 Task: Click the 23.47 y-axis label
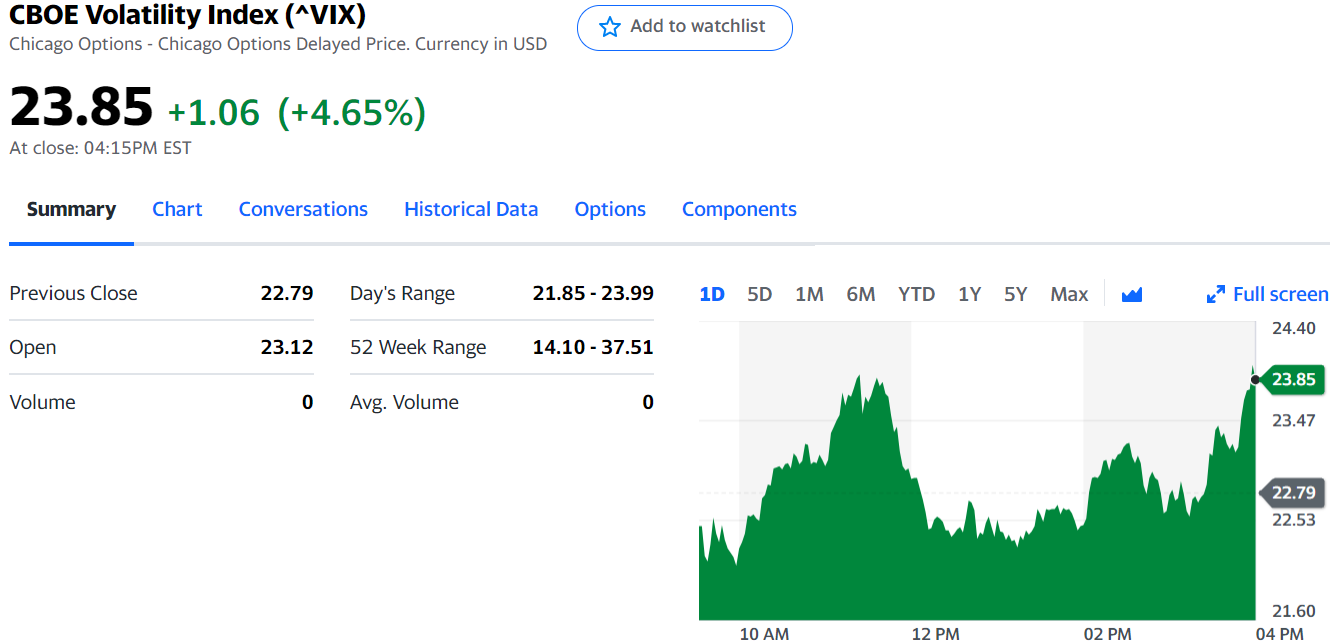point(1294,420)
